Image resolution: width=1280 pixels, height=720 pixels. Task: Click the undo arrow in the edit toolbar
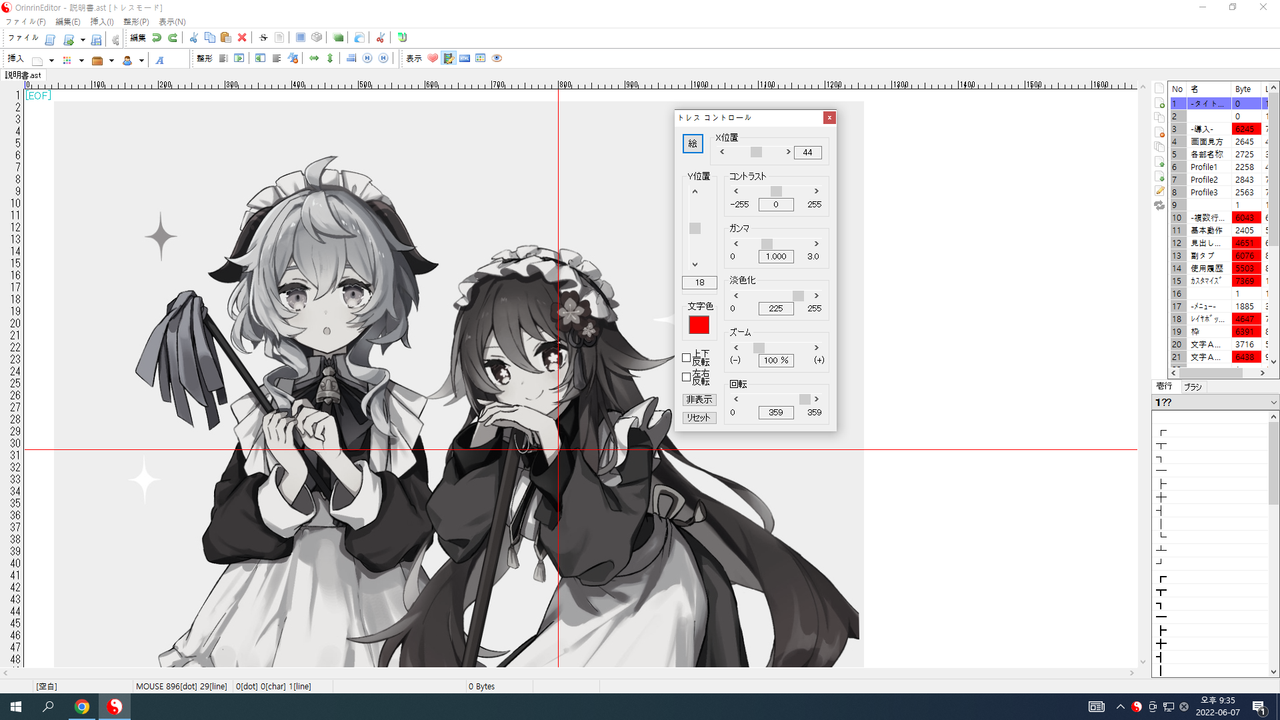(x=156, y=38)
